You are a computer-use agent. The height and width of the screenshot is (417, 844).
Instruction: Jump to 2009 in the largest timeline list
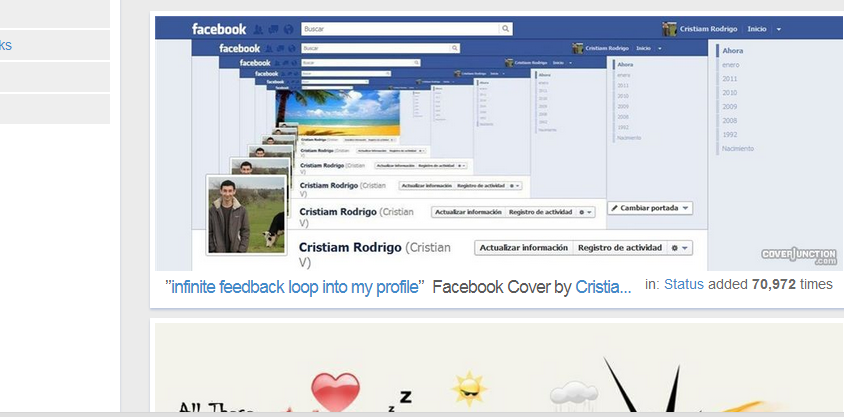pos(729,107)
